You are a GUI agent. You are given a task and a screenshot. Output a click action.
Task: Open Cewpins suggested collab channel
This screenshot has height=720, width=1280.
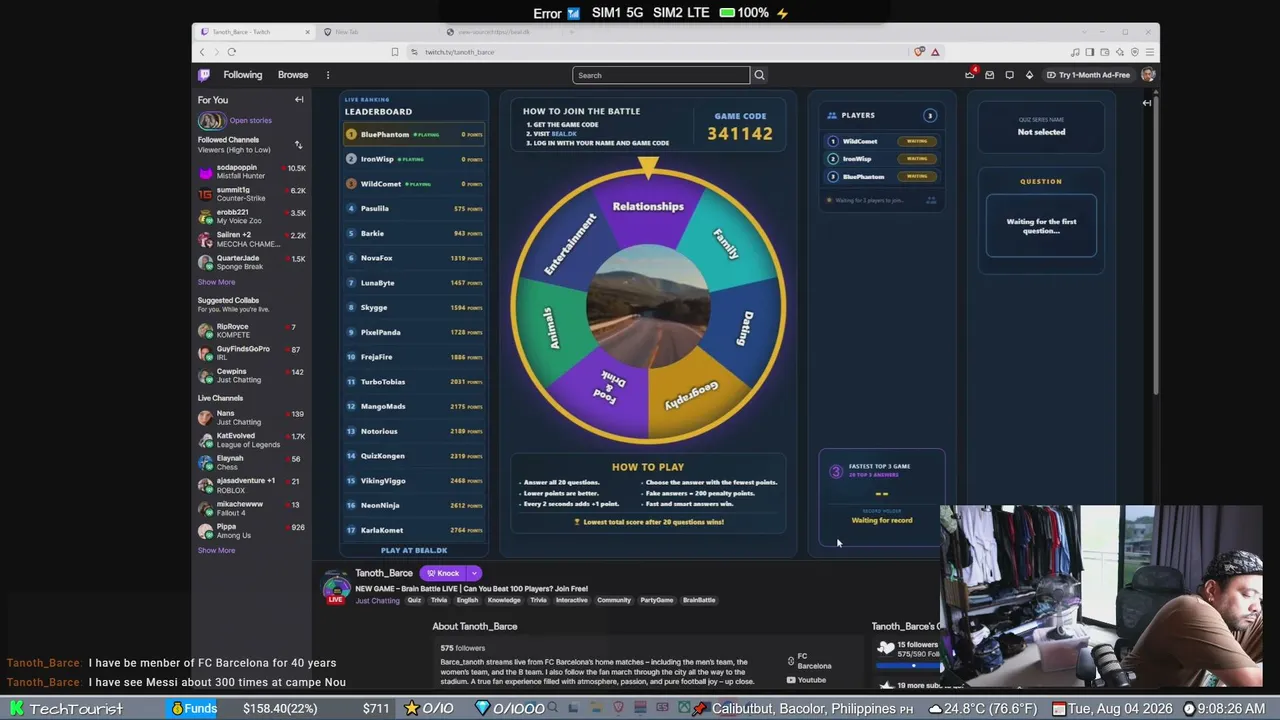(251, 375)
